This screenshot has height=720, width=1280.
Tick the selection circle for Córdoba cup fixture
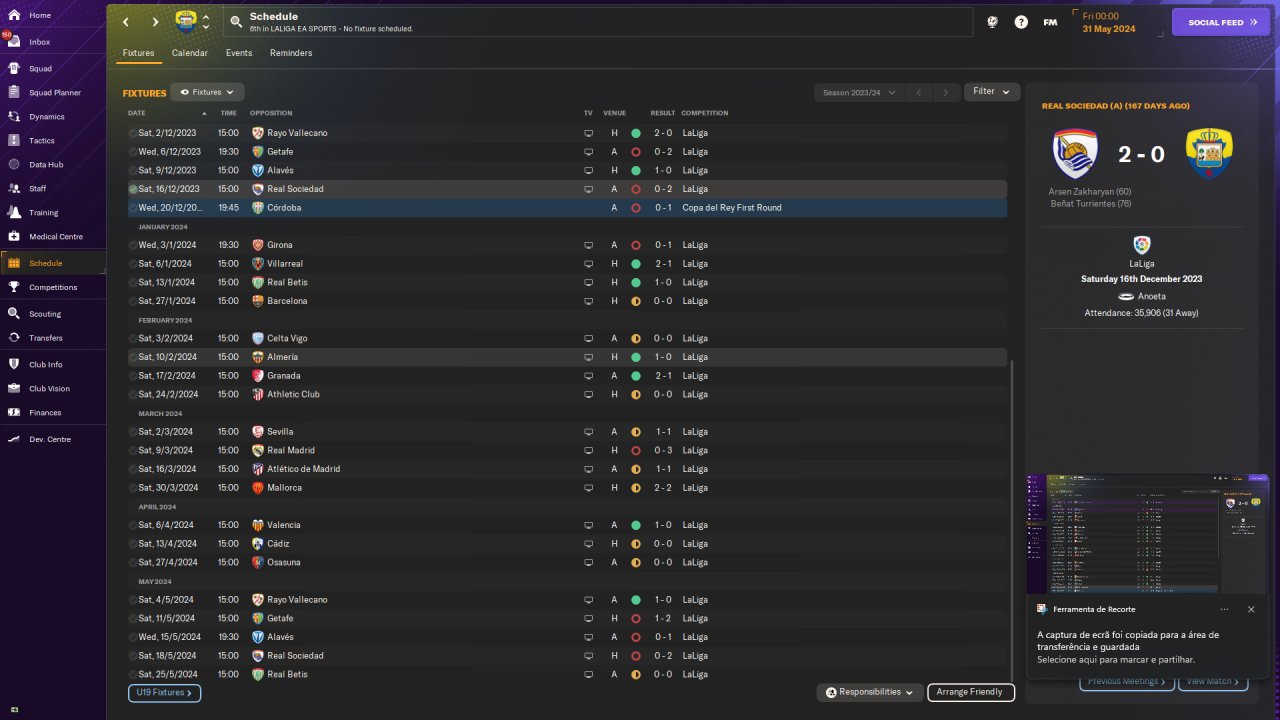[x=133, y=208]
